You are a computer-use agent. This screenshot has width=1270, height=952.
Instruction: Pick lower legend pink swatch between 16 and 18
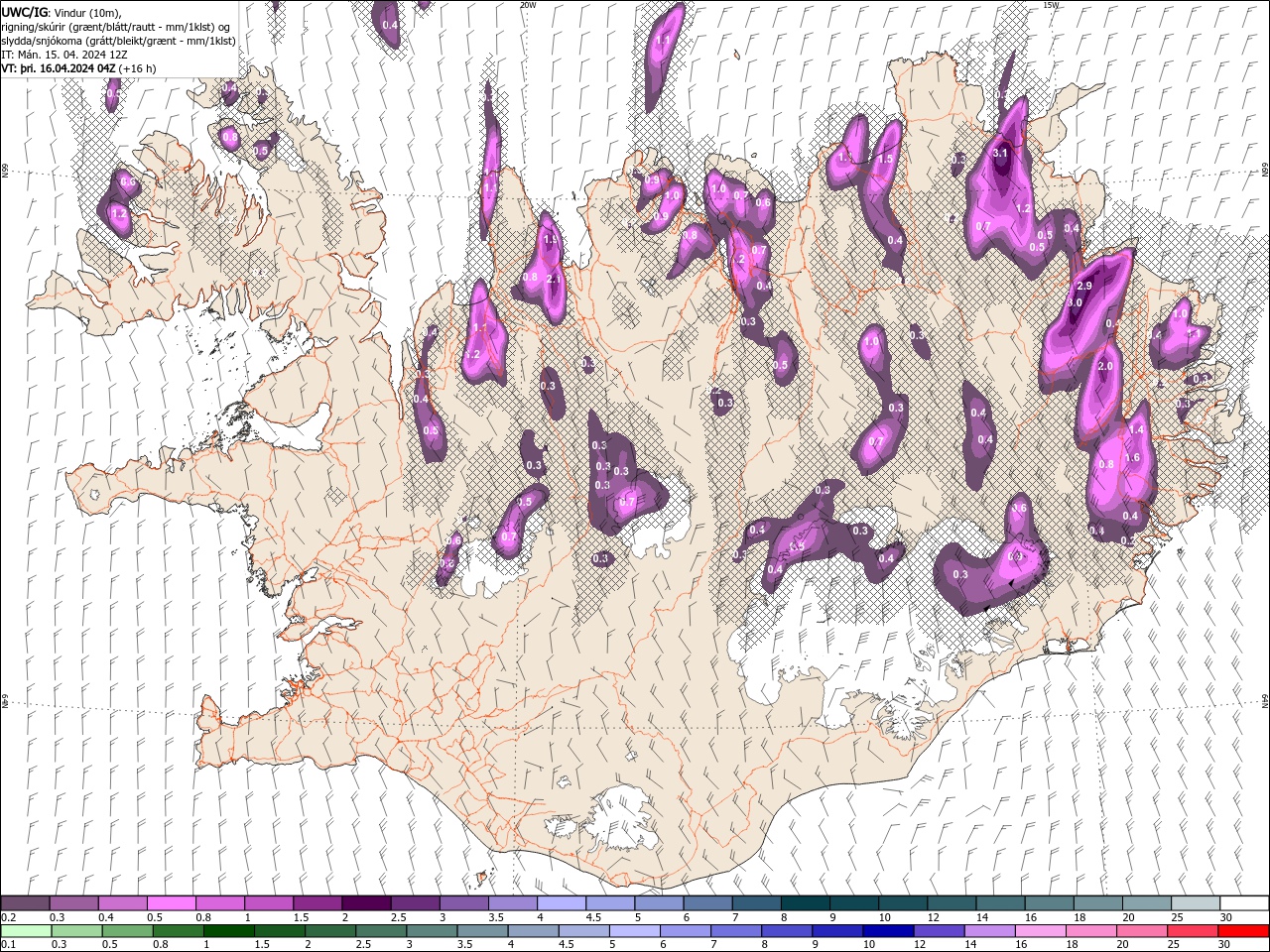coord(1040,931)
